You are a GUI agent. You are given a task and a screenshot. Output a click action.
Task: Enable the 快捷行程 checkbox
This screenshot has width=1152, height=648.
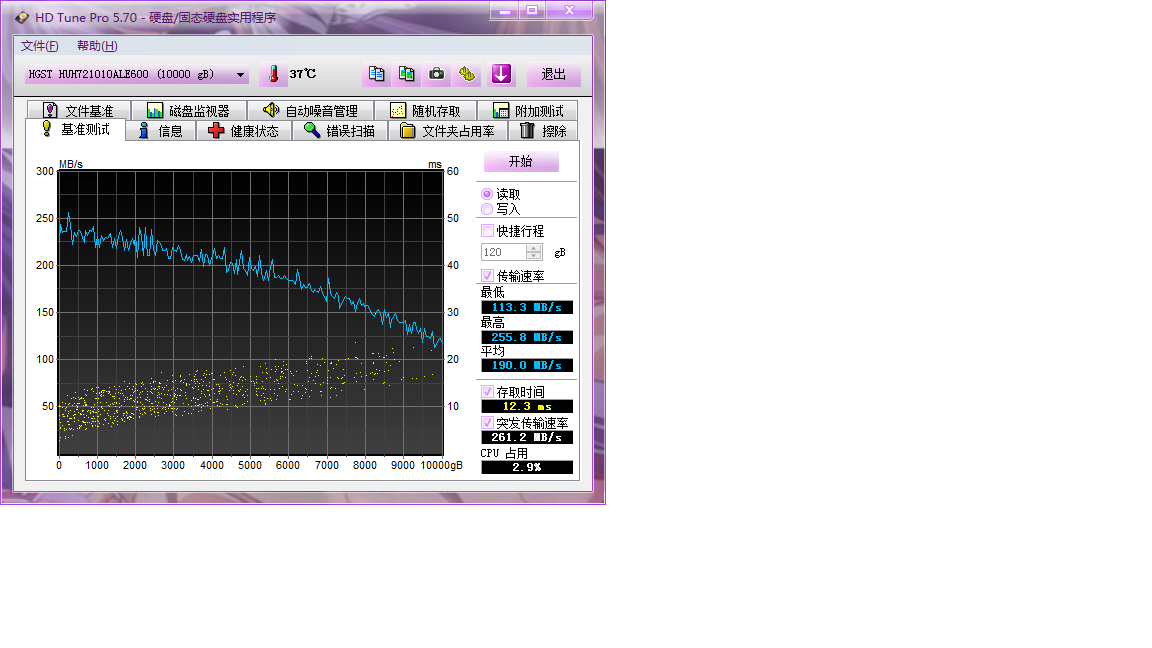tap(488, 231)
